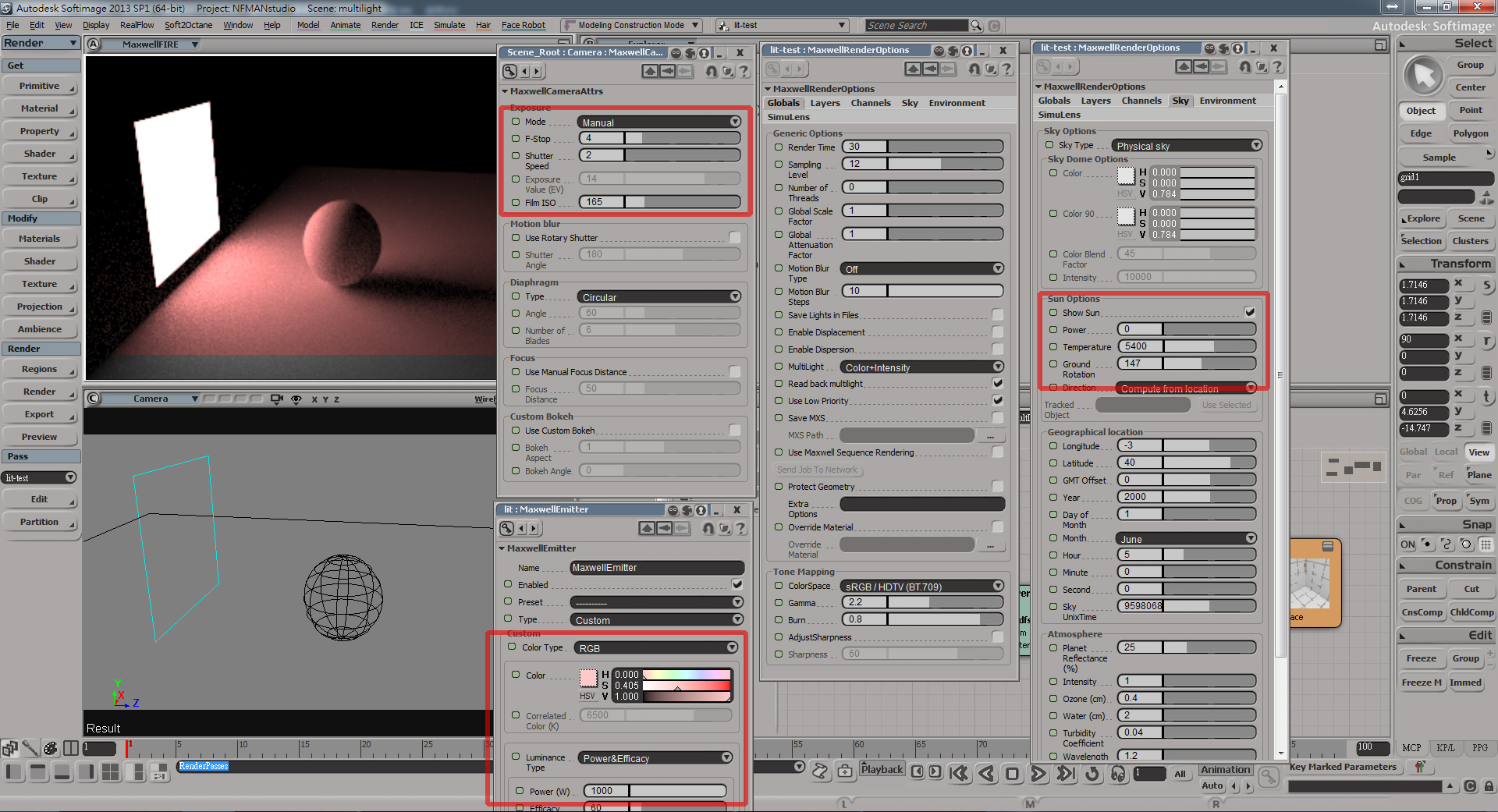Open the Color Type dropdown showing RGB

[x=656, y=648]
